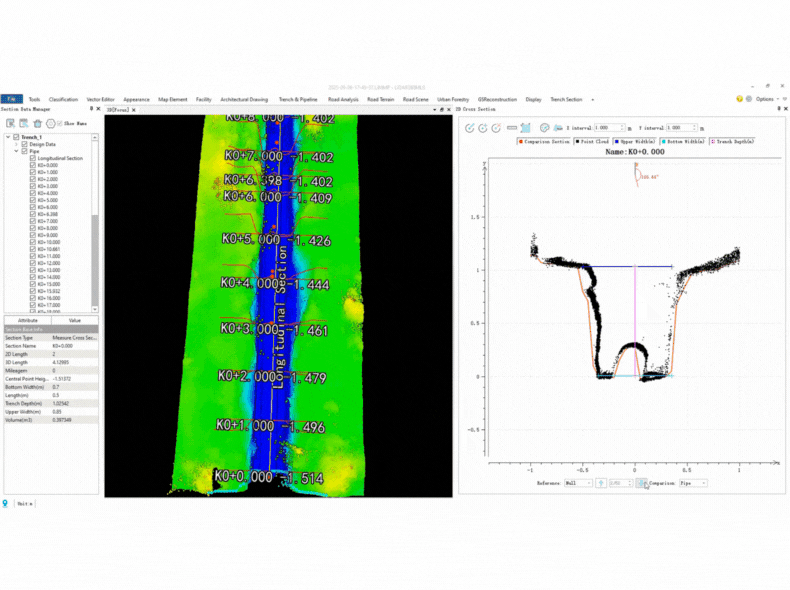Toggle the Show Name checkbox
This screenshot has width=790, height=590.
[61, 123]
